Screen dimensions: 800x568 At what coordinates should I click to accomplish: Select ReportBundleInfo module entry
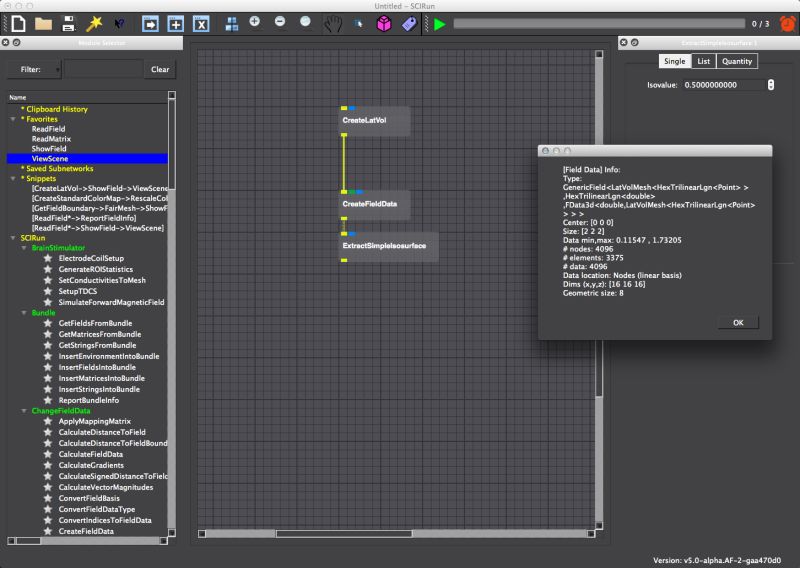[x=89, y=400]
